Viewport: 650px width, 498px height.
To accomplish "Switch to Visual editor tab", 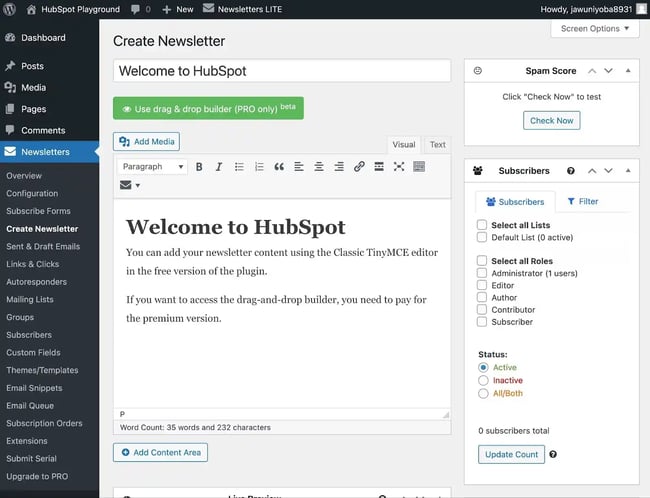I will pos(404,145).
